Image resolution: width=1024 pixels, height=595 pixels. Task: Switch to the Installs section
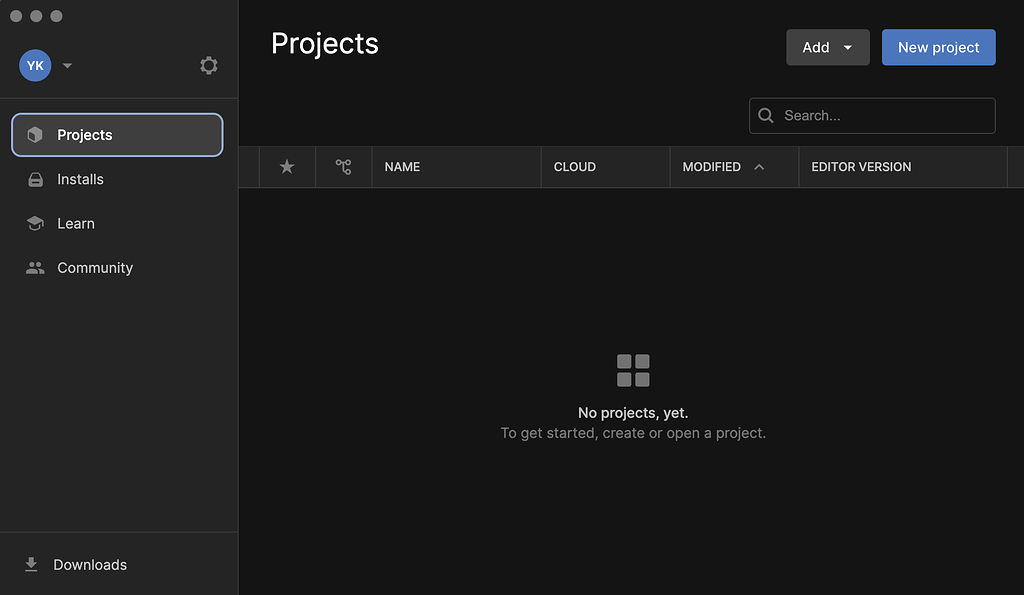point(80,180)
